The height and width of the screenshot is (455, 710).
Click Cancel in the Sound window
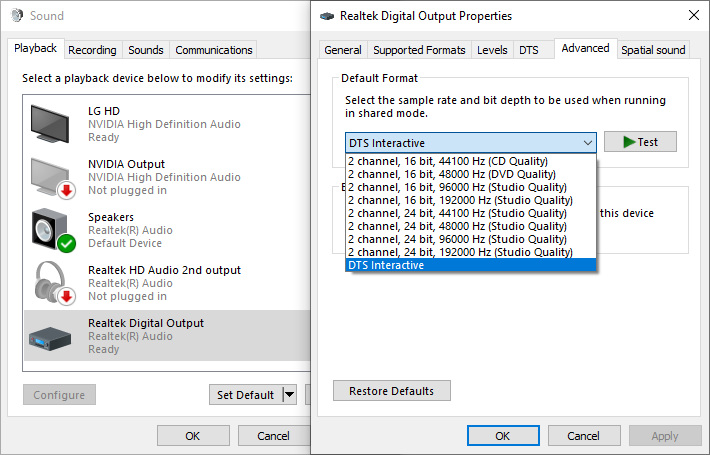pos(273,436)
